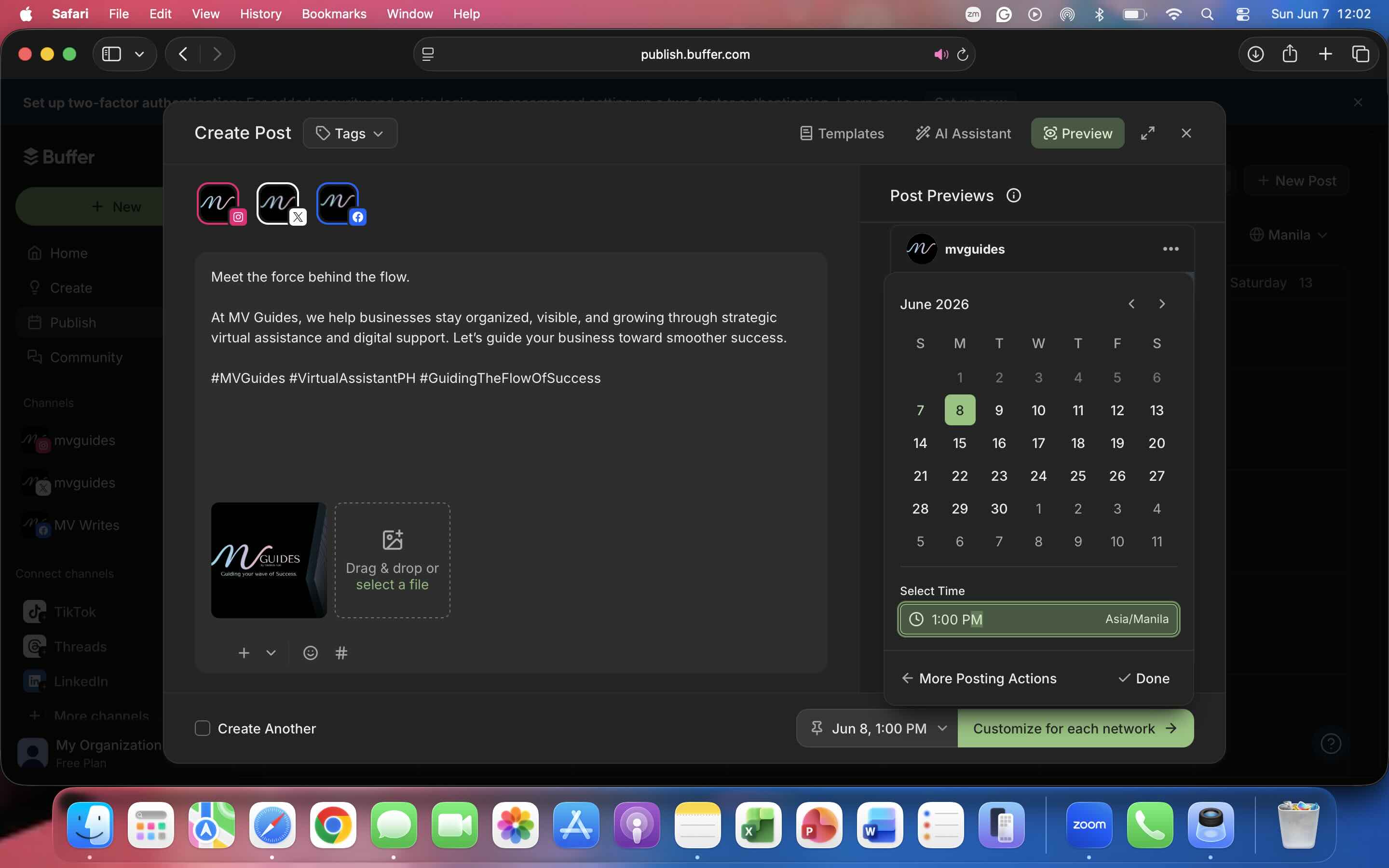
Task: Show Safari tab overview icon
Action: pyautogui.click(x=1360, y=54)
